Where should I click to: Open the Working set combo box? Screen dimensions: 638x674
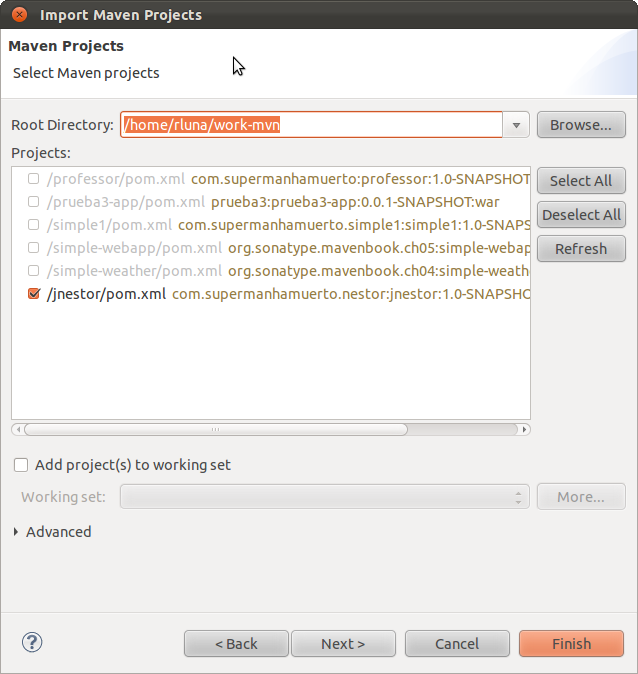(x=324, y=497)
